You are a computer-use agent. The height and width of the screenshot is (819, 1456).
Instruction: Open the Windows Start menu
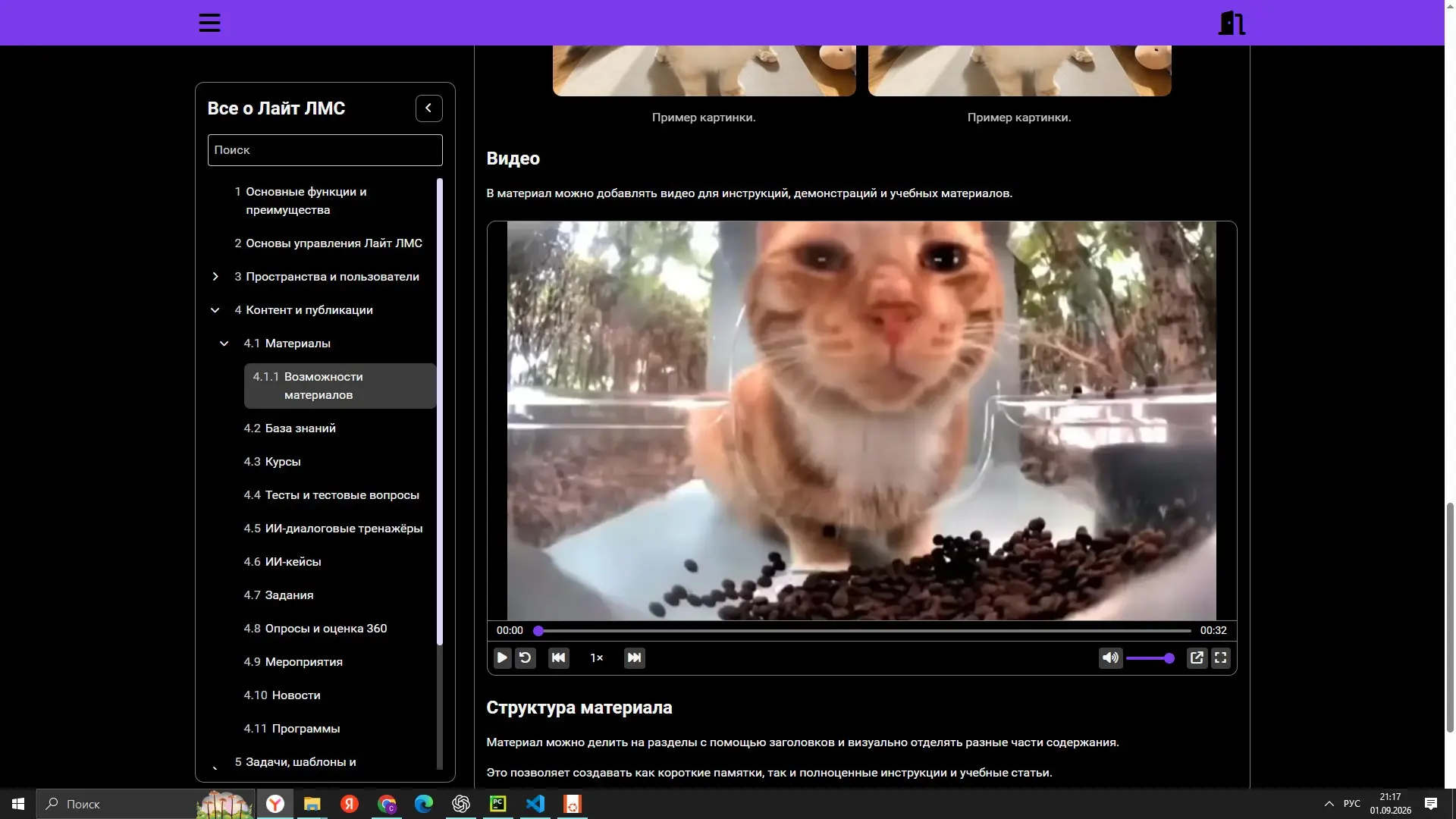[18, 804]
